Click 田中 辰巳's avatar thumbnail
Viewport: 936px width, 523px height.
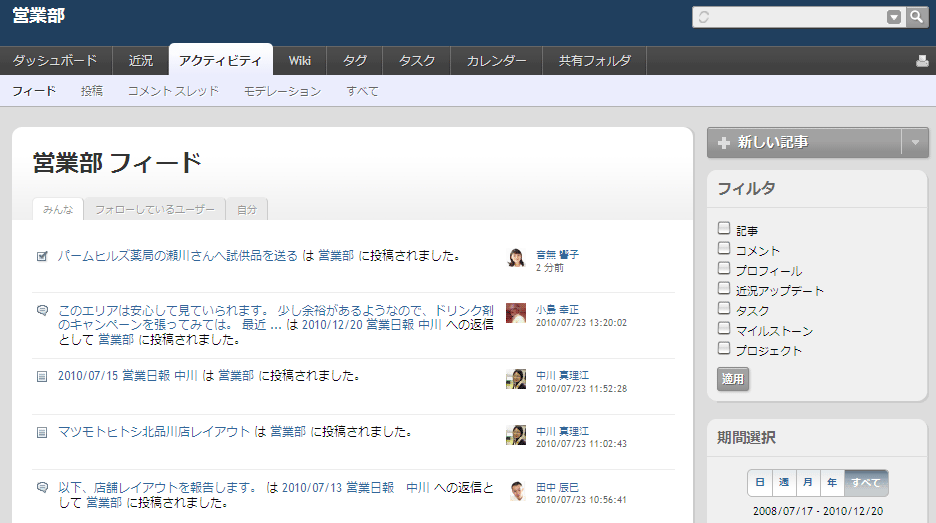[x=516, y=491]
